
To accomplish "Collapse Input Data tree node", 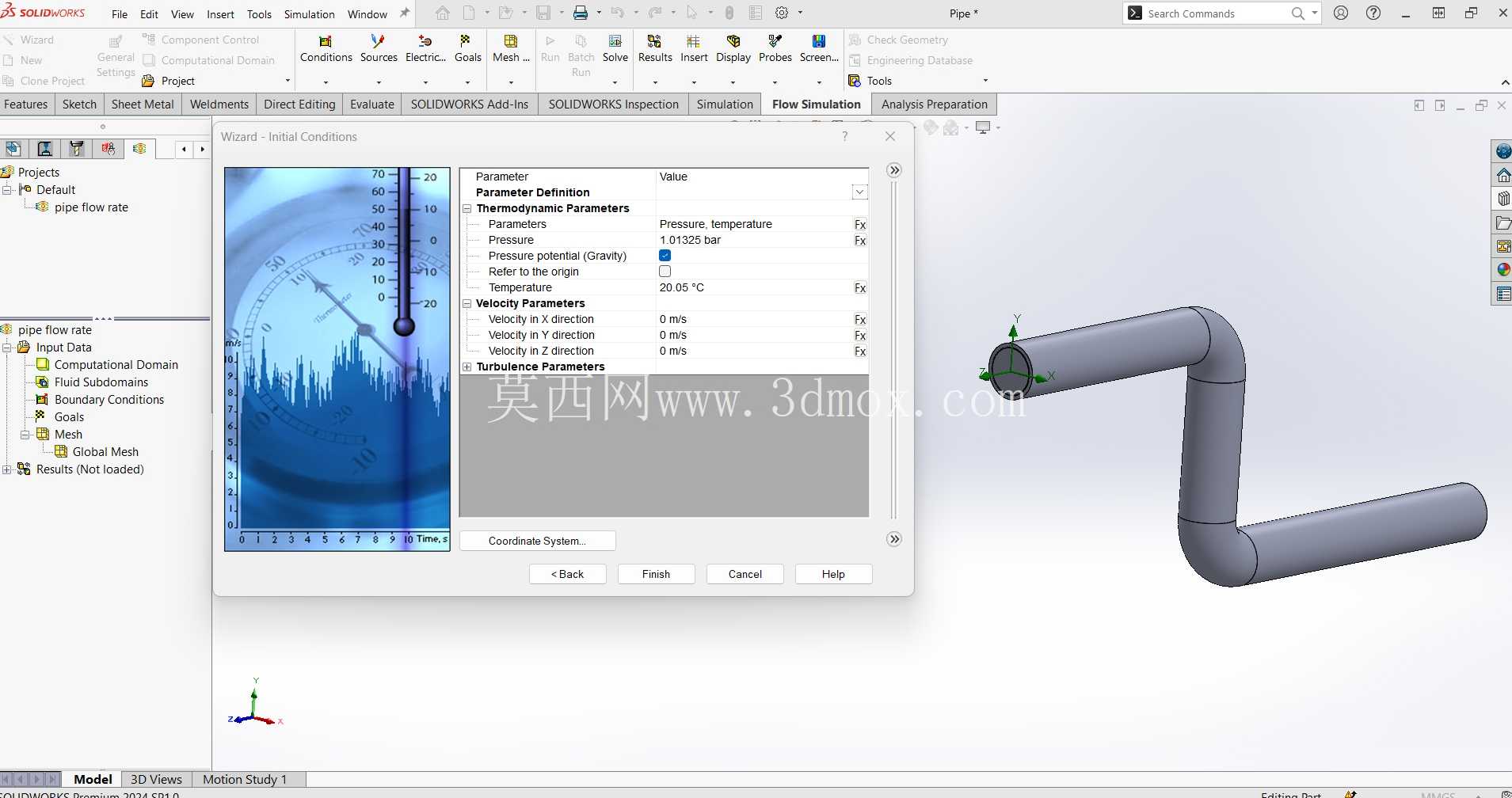I will pyautogui.click(x=7, y=348).
